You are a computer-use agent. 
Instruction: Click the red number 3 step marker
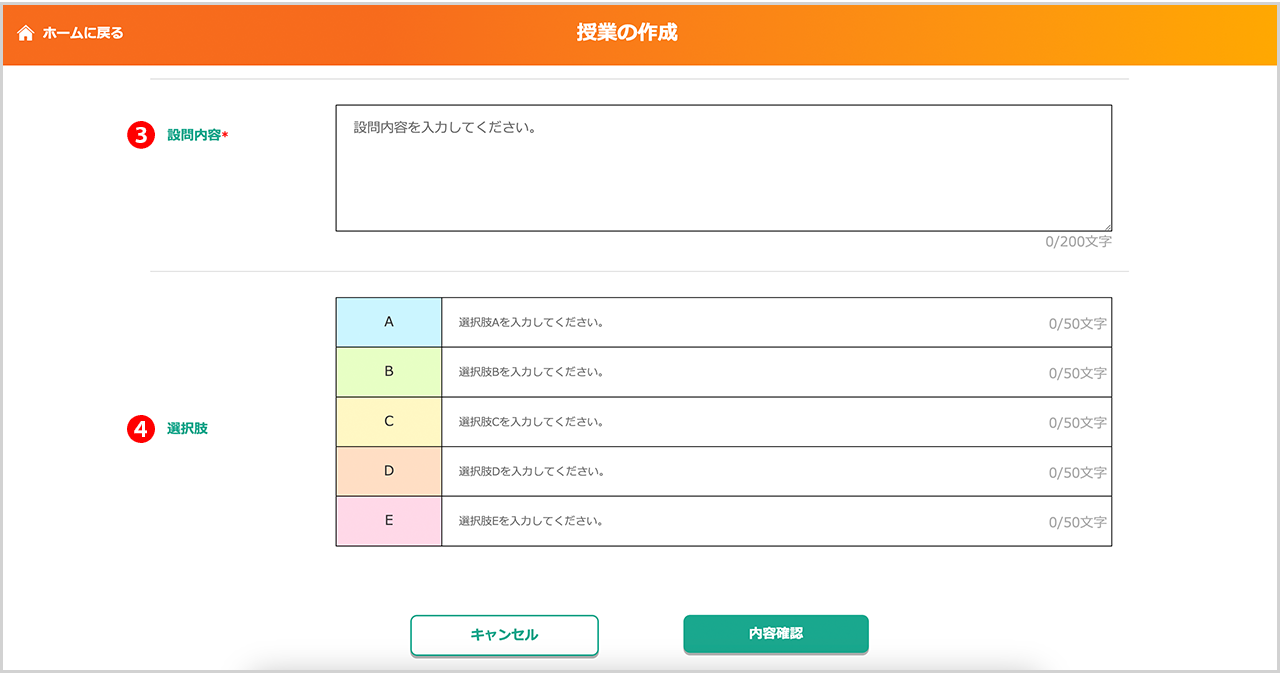pos(141,135)
